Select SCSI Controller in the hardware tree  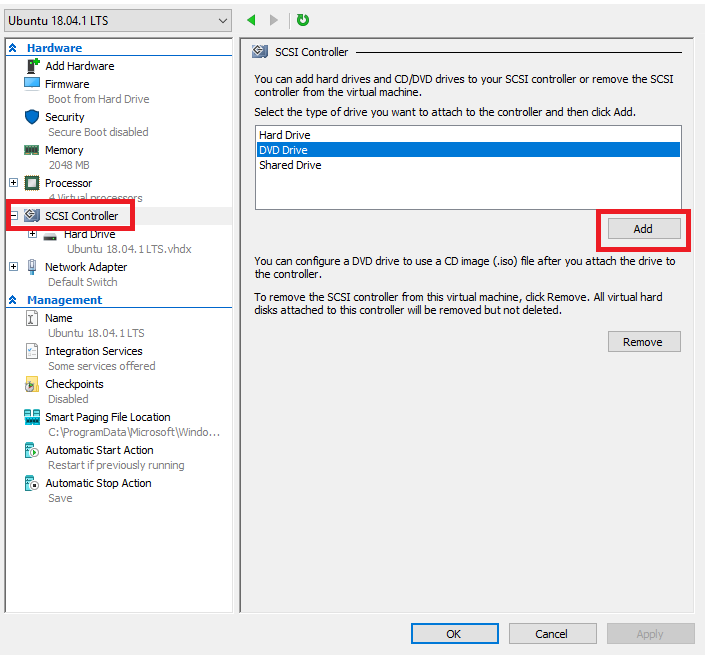pyautogui.click(x=81, y=216)
